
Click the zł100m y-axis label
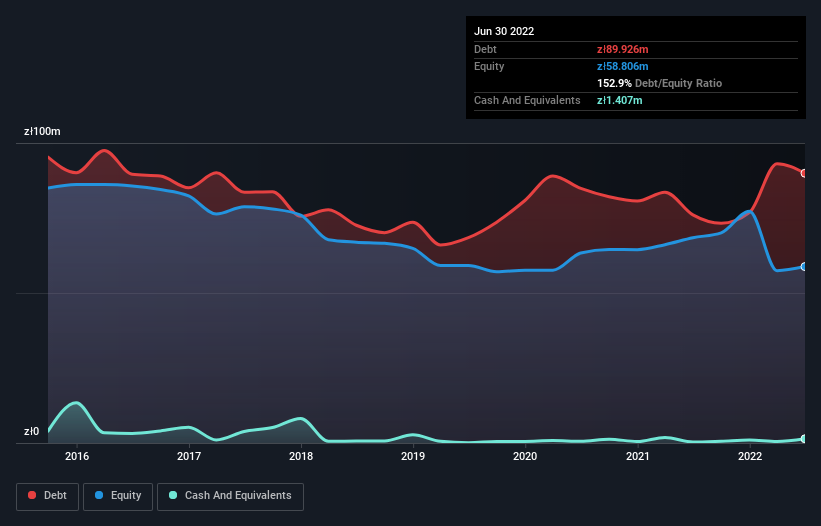click(x=42, y=131)
